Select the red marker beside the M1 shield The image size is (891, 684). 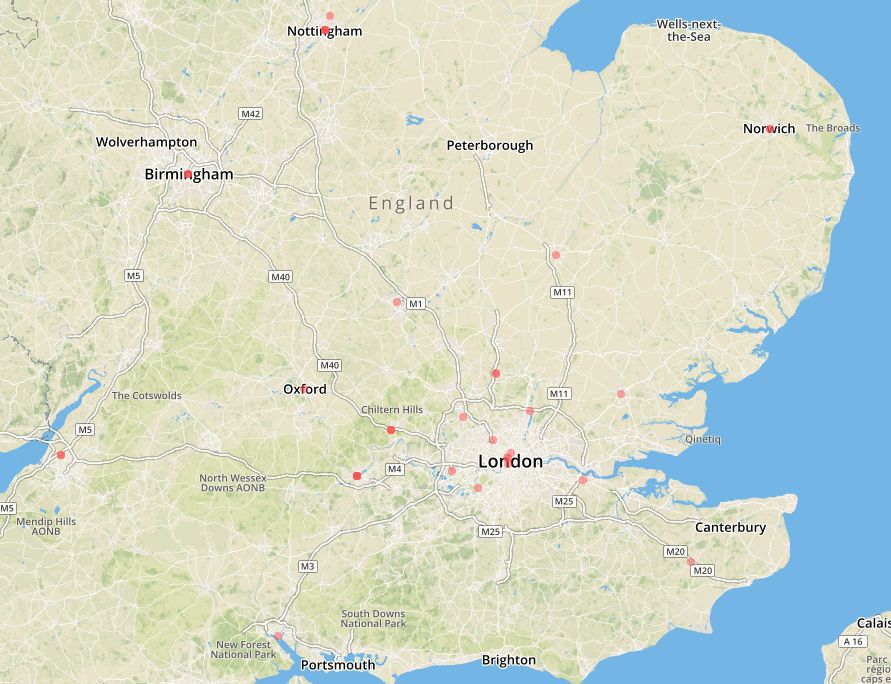(397, 302)
